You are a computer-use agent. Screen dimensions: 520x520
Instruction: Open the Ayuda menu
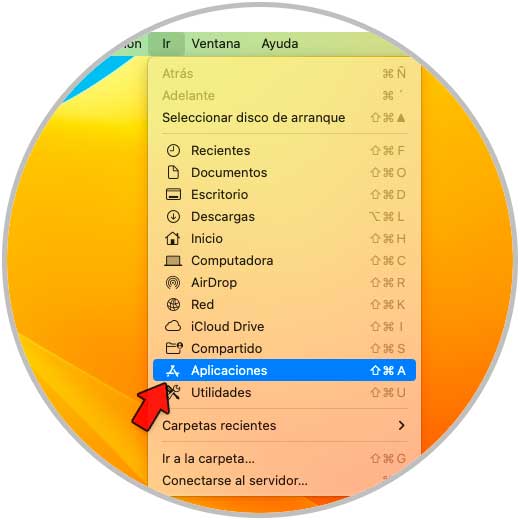coord(280,44)
